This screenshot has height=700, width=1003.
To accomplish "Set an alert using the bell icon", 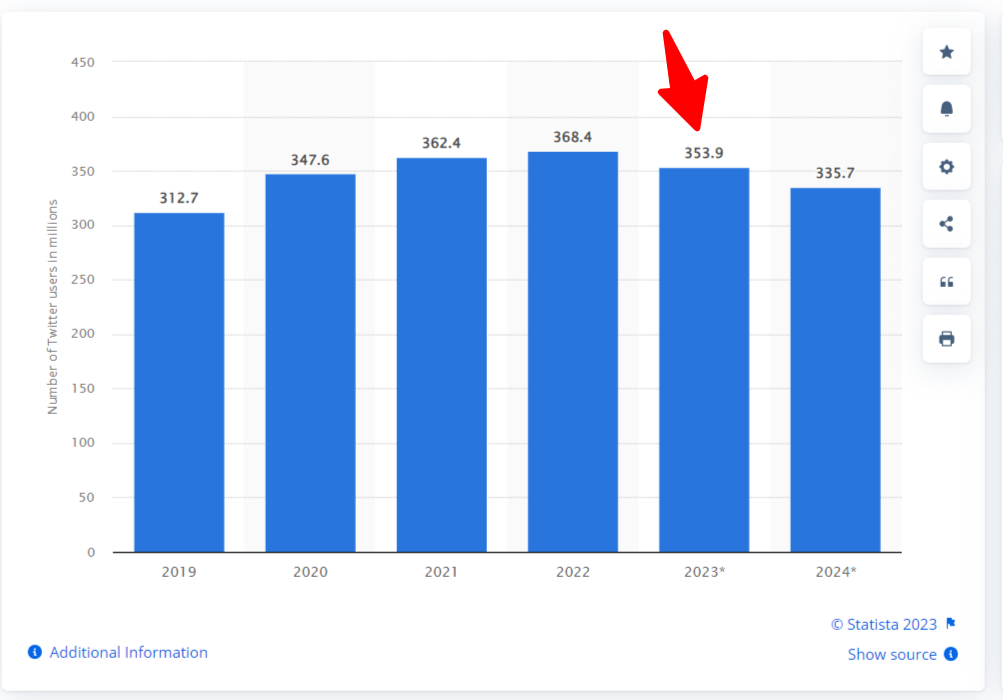I will pyautogui.click(x=945, y=109).
